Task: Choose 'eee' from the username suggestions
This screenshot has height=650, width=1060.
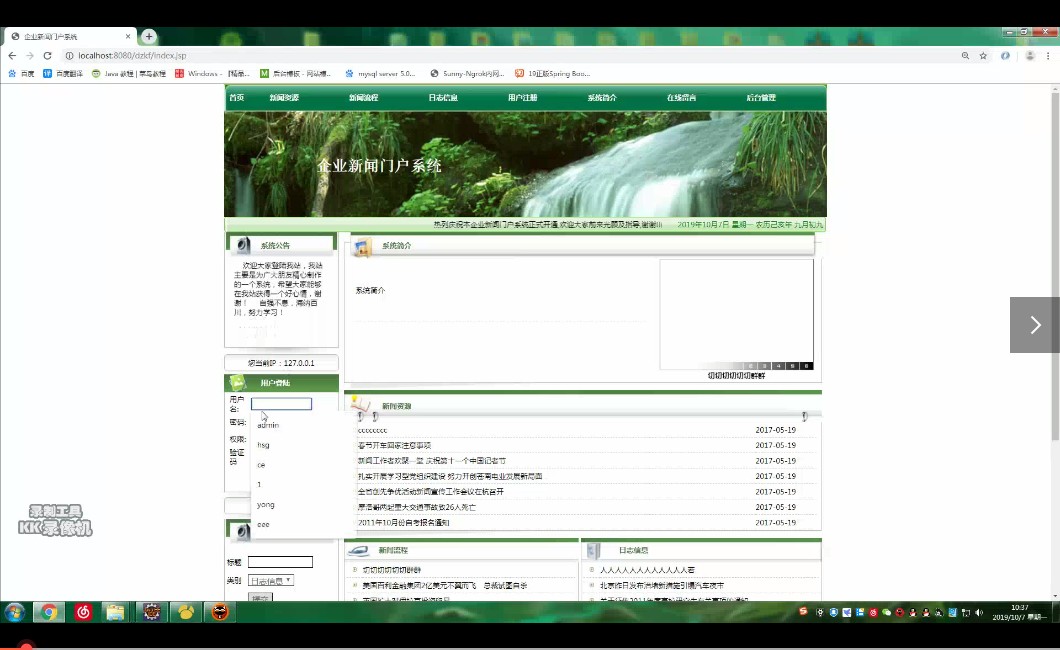Action: click(x=303, y=524)
